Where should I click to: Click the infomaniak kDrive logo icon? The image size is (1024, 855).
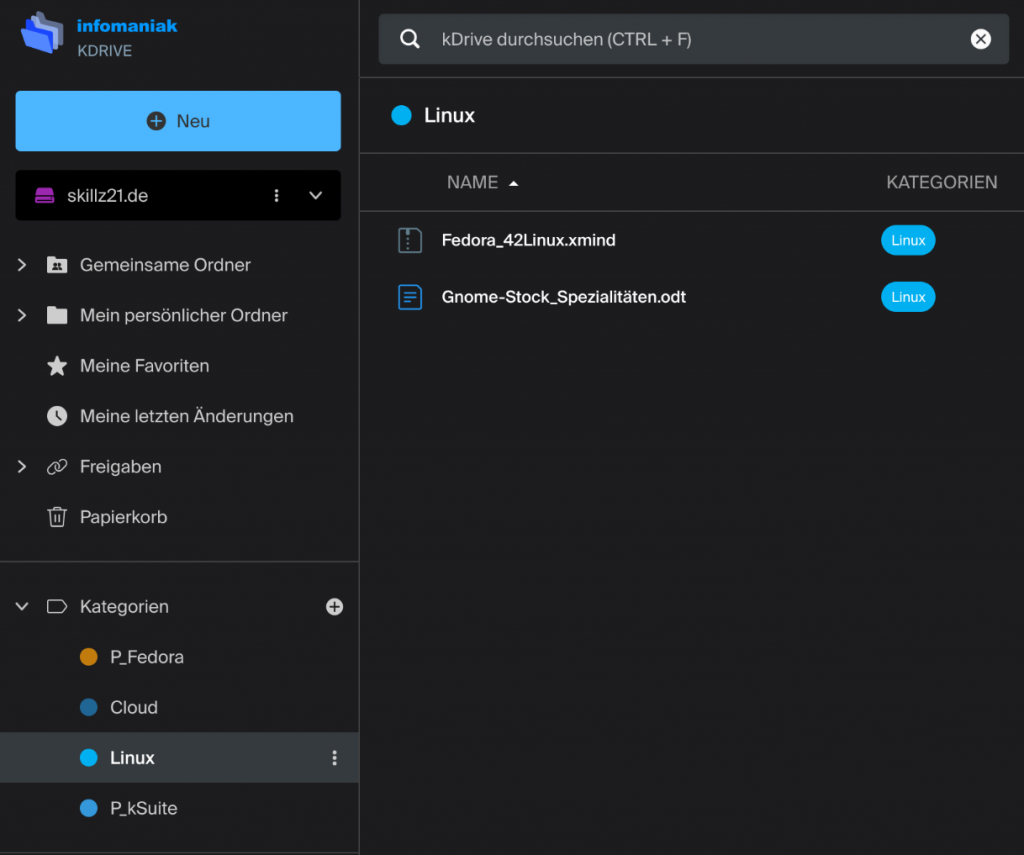click(41, 33)
